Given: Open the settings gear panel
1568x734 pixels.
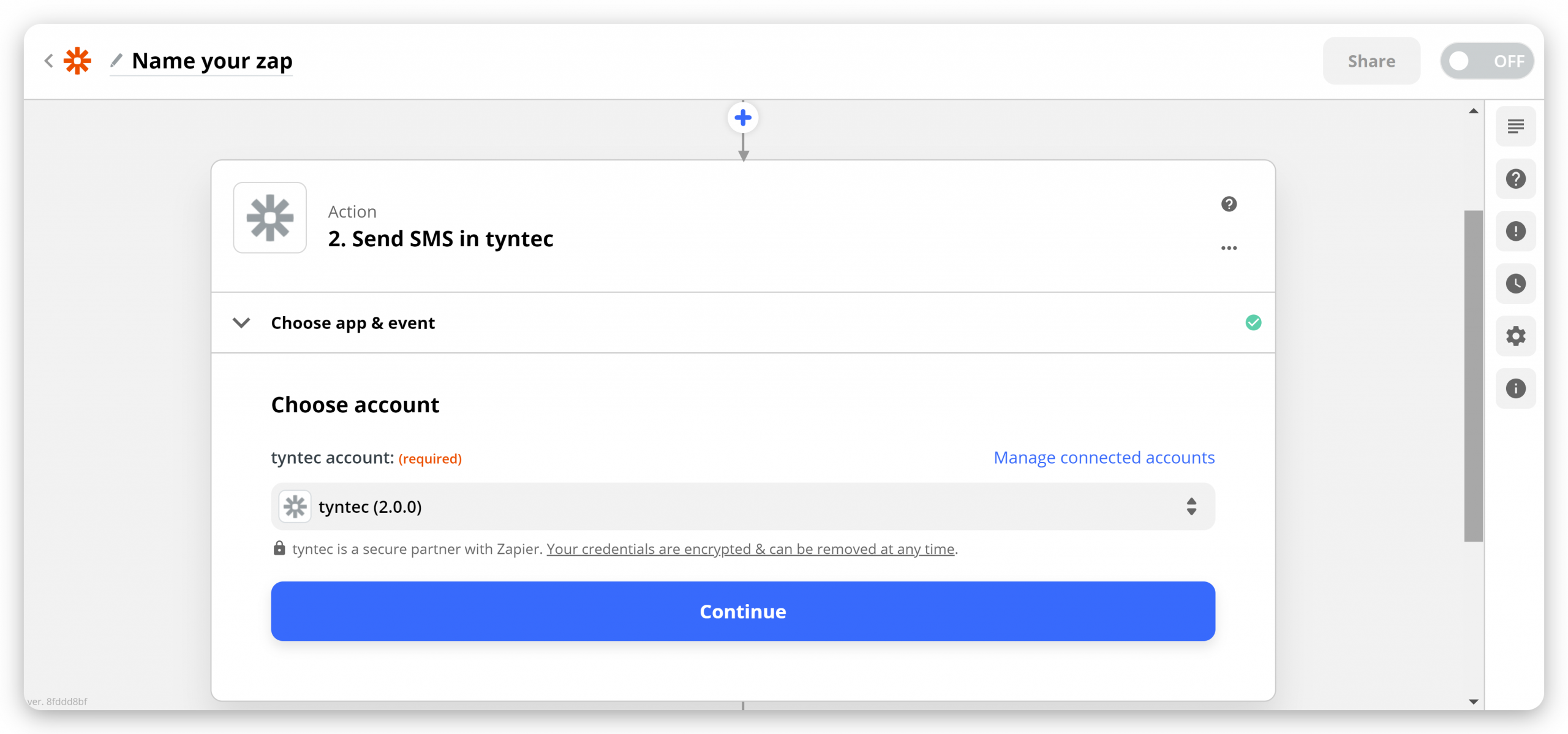Looking at the screenshot, I should (x=1516, y=336).
